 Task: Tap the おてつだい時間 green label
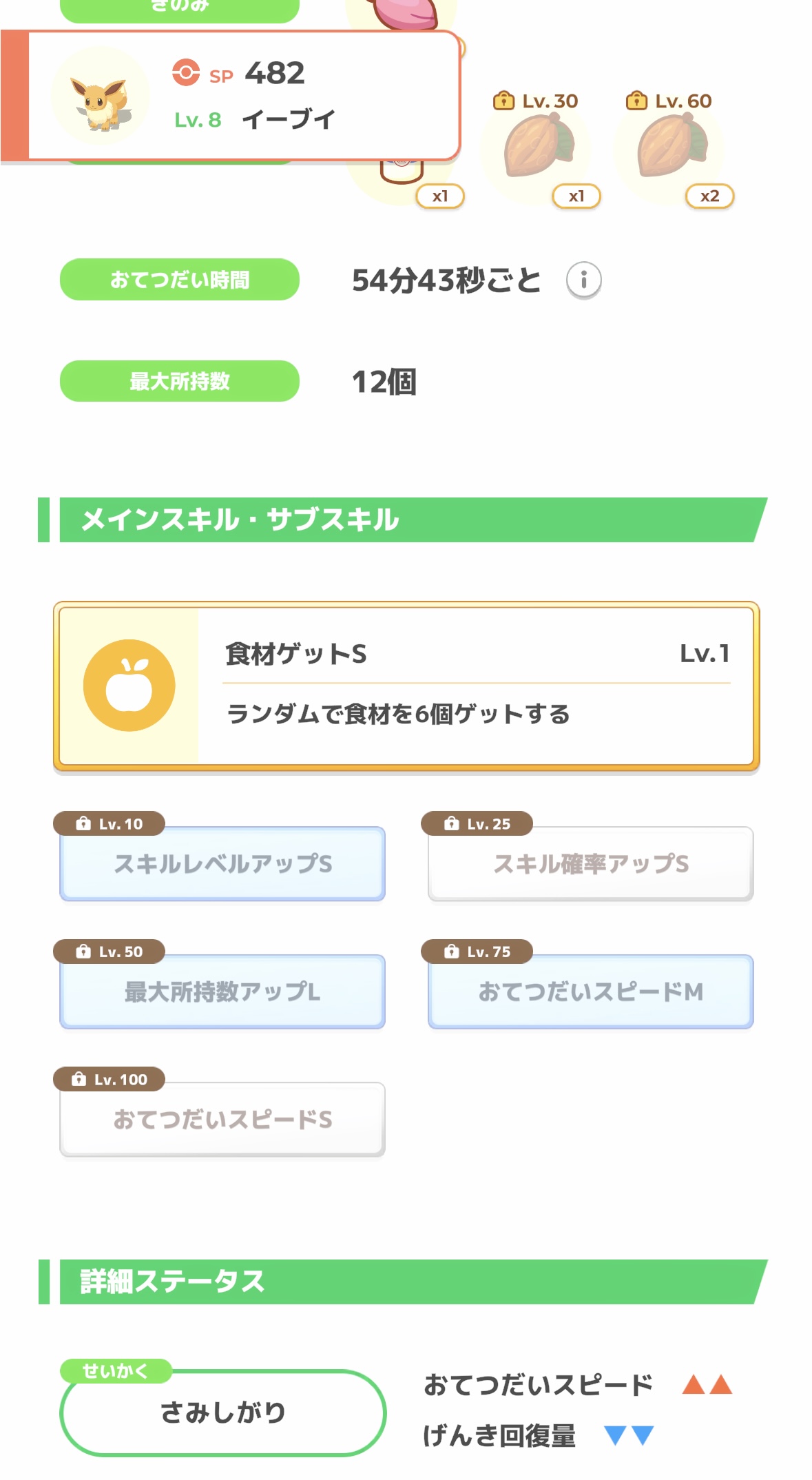(180, 280)
